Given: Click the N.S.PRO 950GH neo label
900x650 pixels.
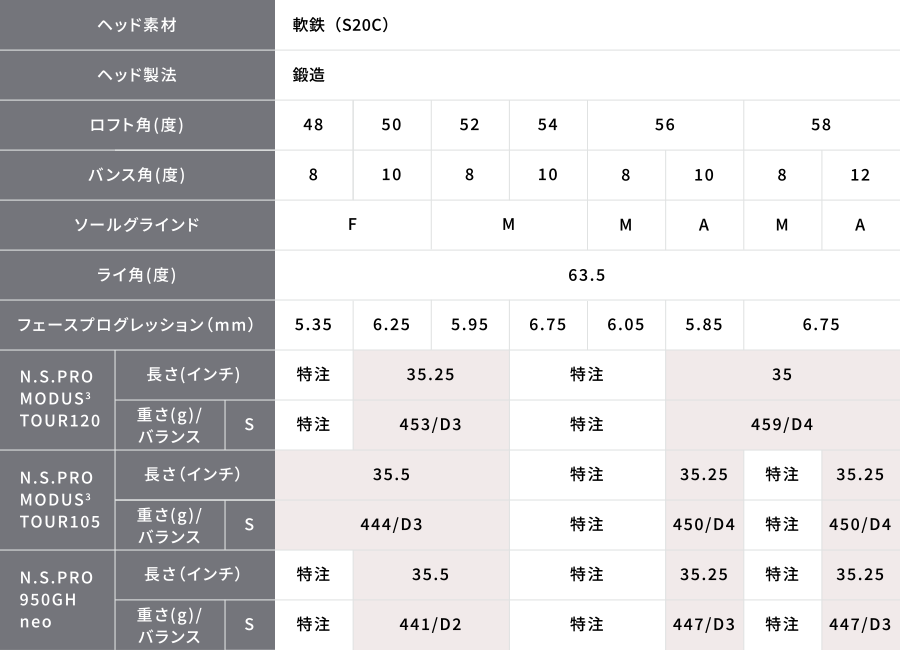Looking at the screenshot, I should 57,600.
